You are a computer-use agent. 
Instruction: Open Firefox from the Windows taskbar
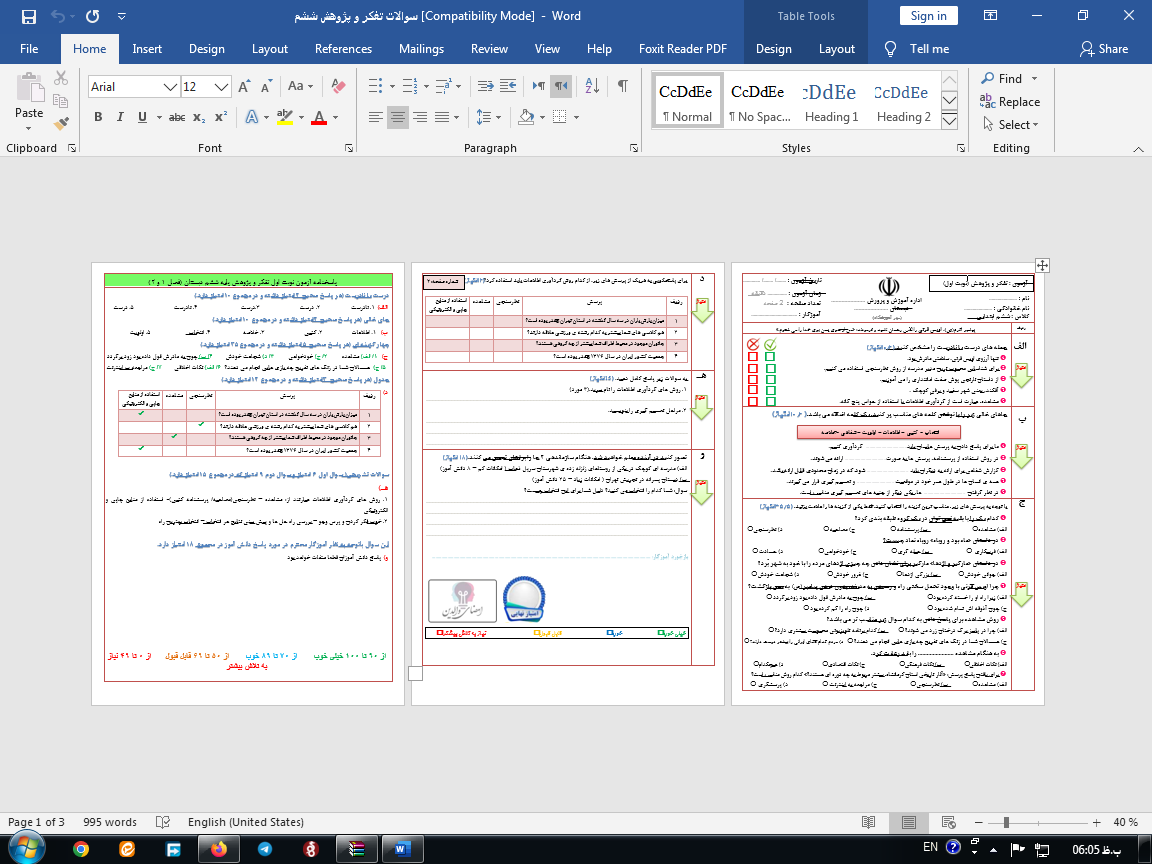219,849
